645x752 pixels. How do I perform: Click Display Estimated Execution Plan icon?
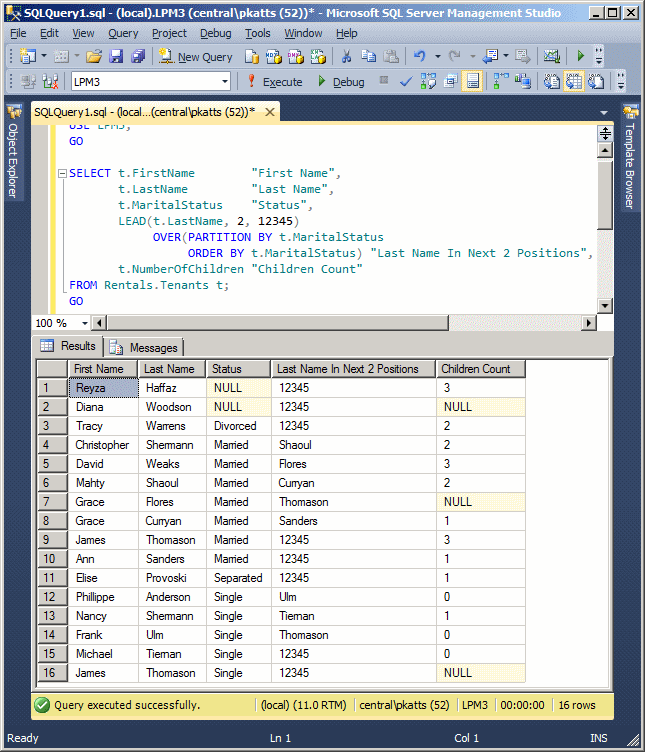pos(428,82)
